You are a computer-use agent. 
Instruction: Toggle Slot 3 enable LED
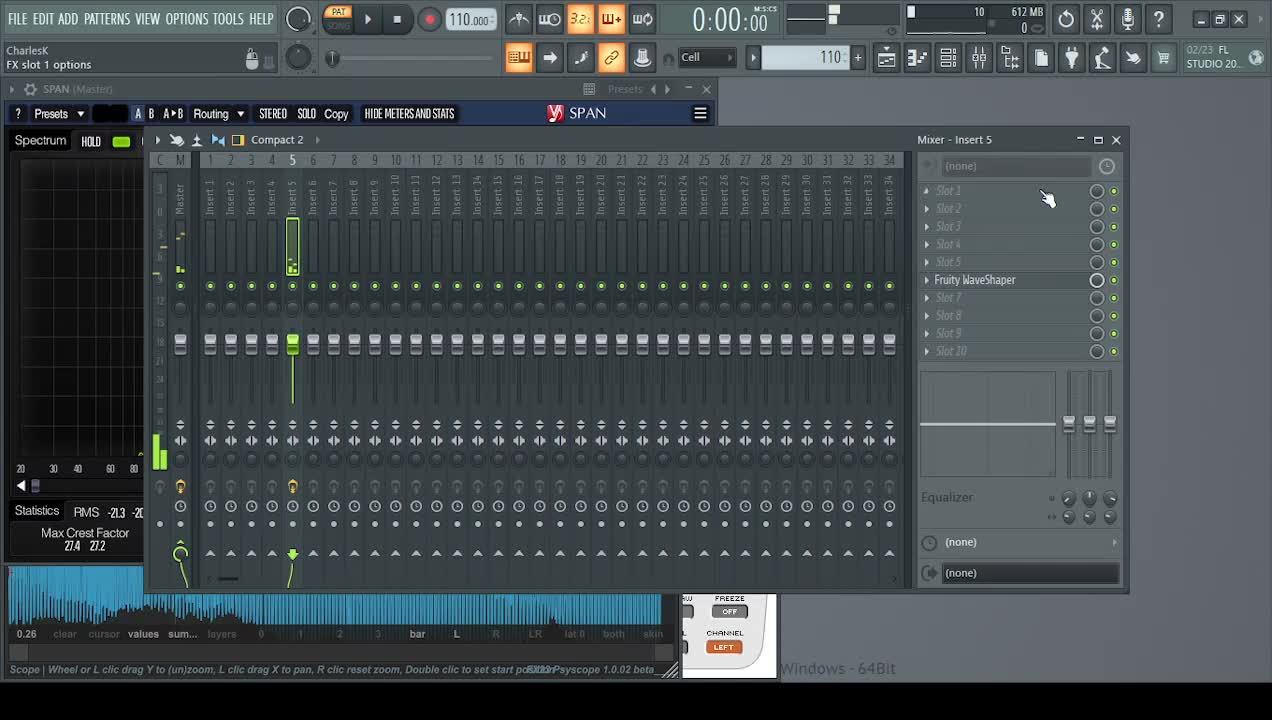[1114, 227]
